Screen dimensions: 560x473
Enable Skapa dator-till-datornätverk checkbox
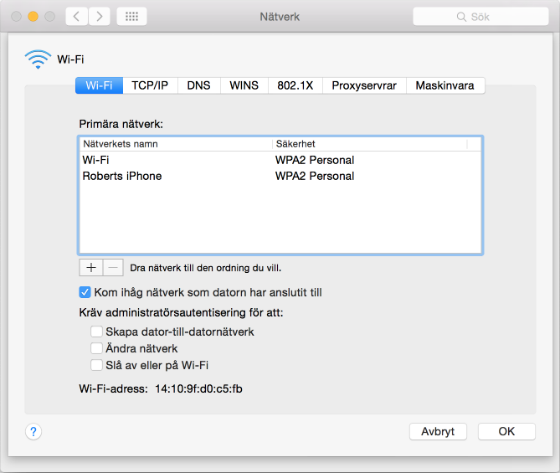[96, 332]
